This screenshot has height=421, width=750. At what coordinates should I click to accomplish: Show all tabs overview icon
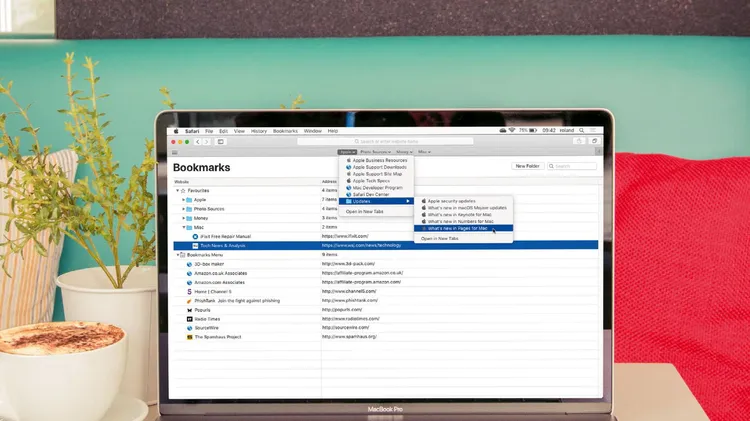coord(594,141)
